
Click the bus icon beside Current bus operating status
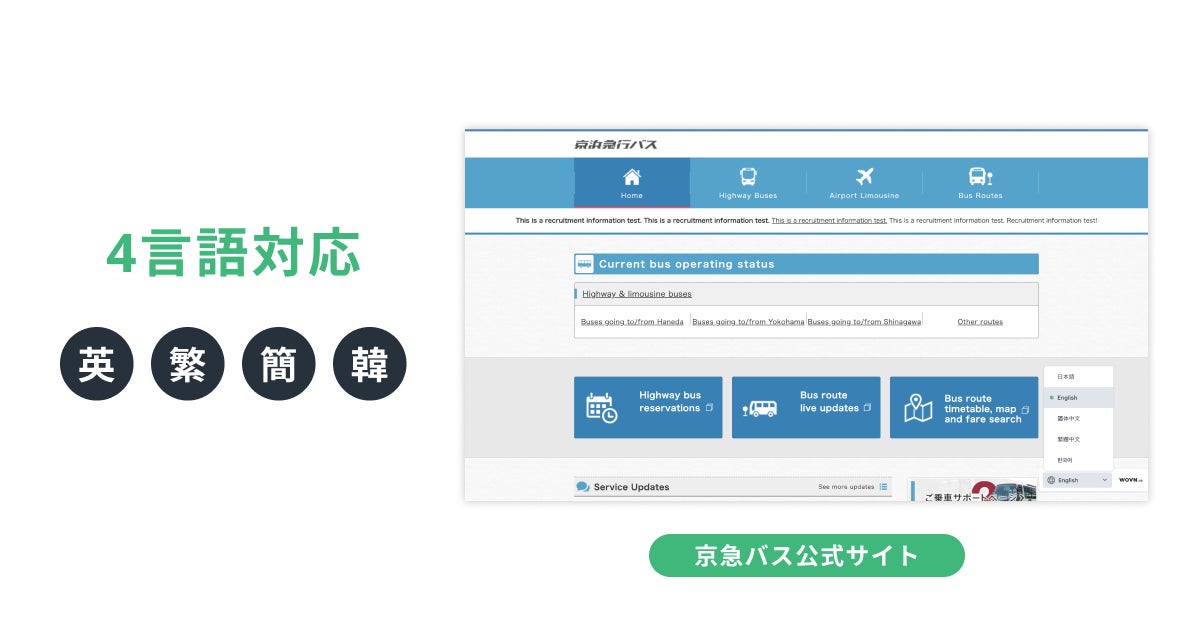coord(584,264)
